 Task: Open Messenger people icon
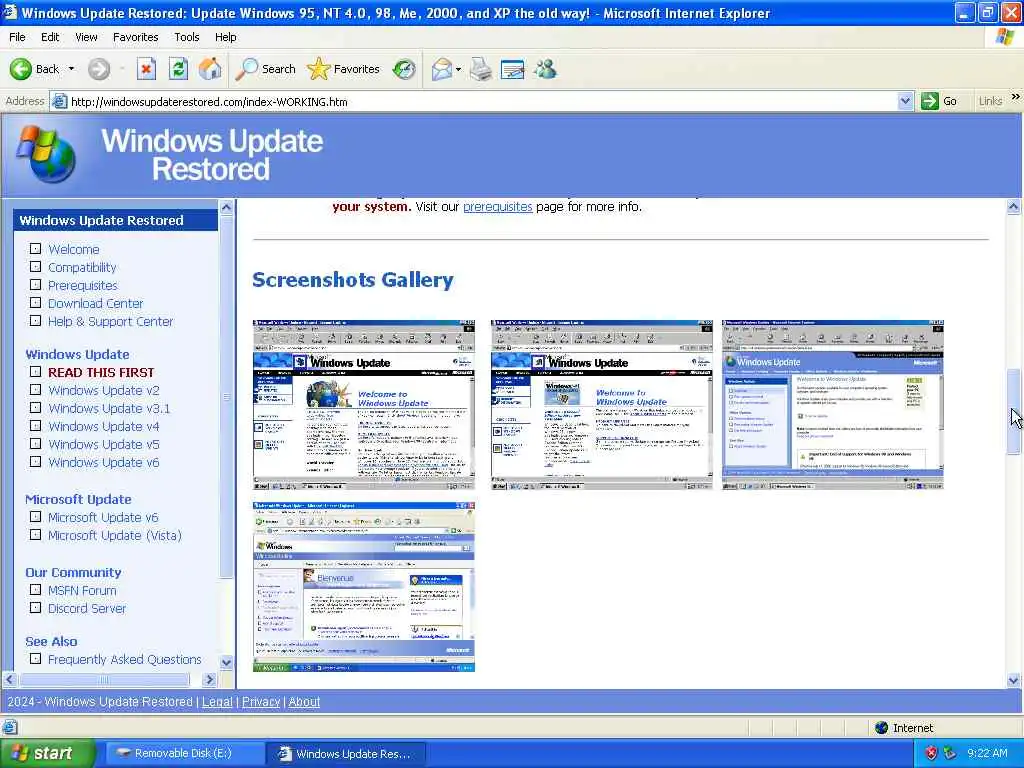(545, 69)
